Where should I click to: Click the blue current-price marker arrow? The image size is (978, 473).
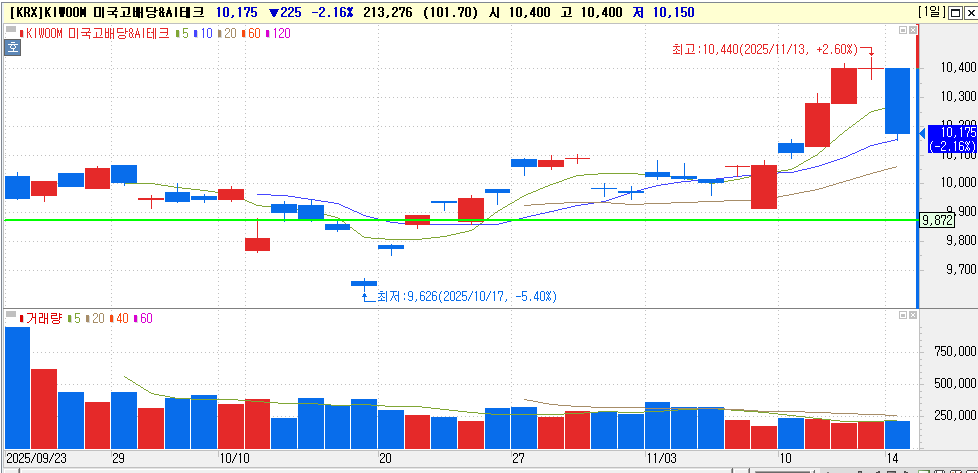[x=923, y=134]
